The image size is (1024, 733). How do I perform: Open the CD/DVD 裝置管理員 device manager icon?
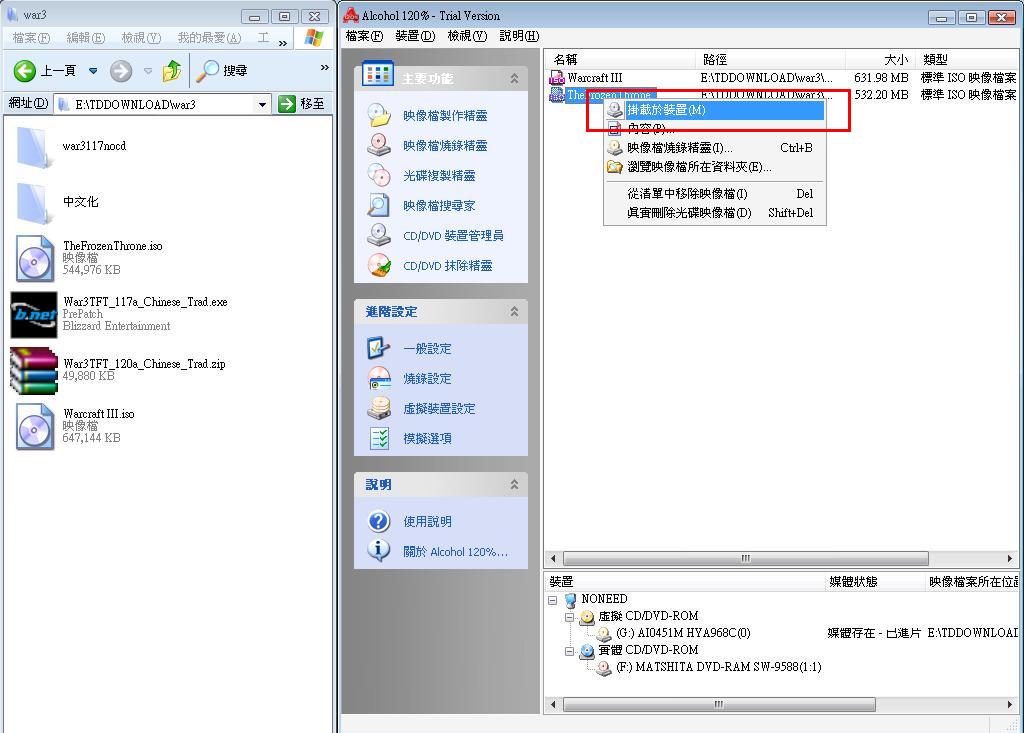point(379,235)
